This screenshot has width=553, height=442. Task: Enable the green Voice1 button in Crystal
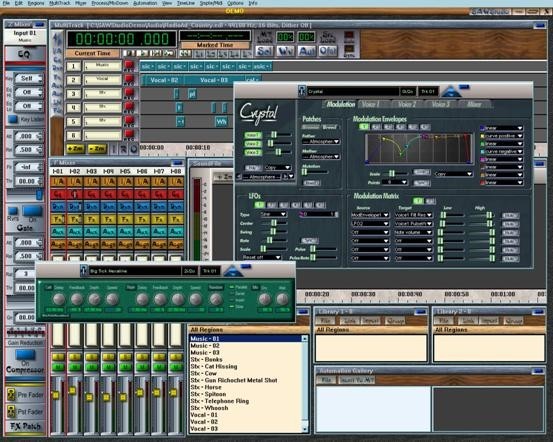point(253,135)
